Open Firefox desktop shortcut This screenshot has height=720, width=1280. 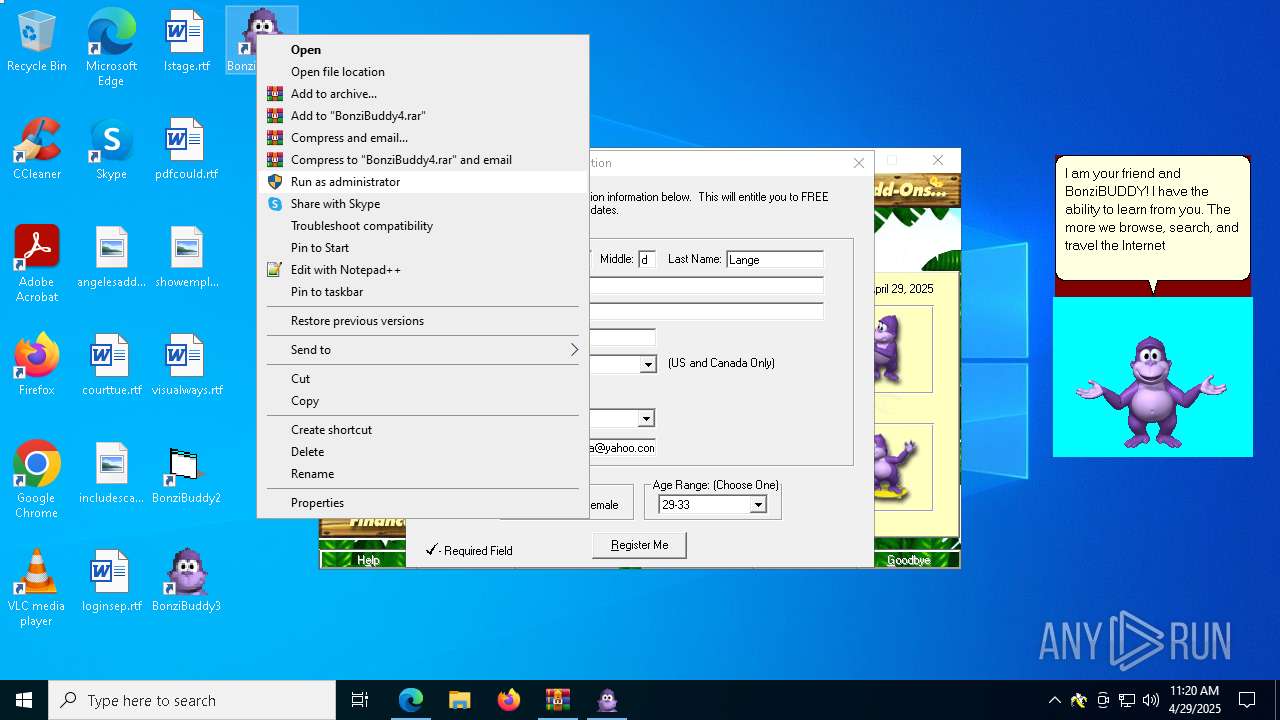pyautogui.click(x=37, y=366)
